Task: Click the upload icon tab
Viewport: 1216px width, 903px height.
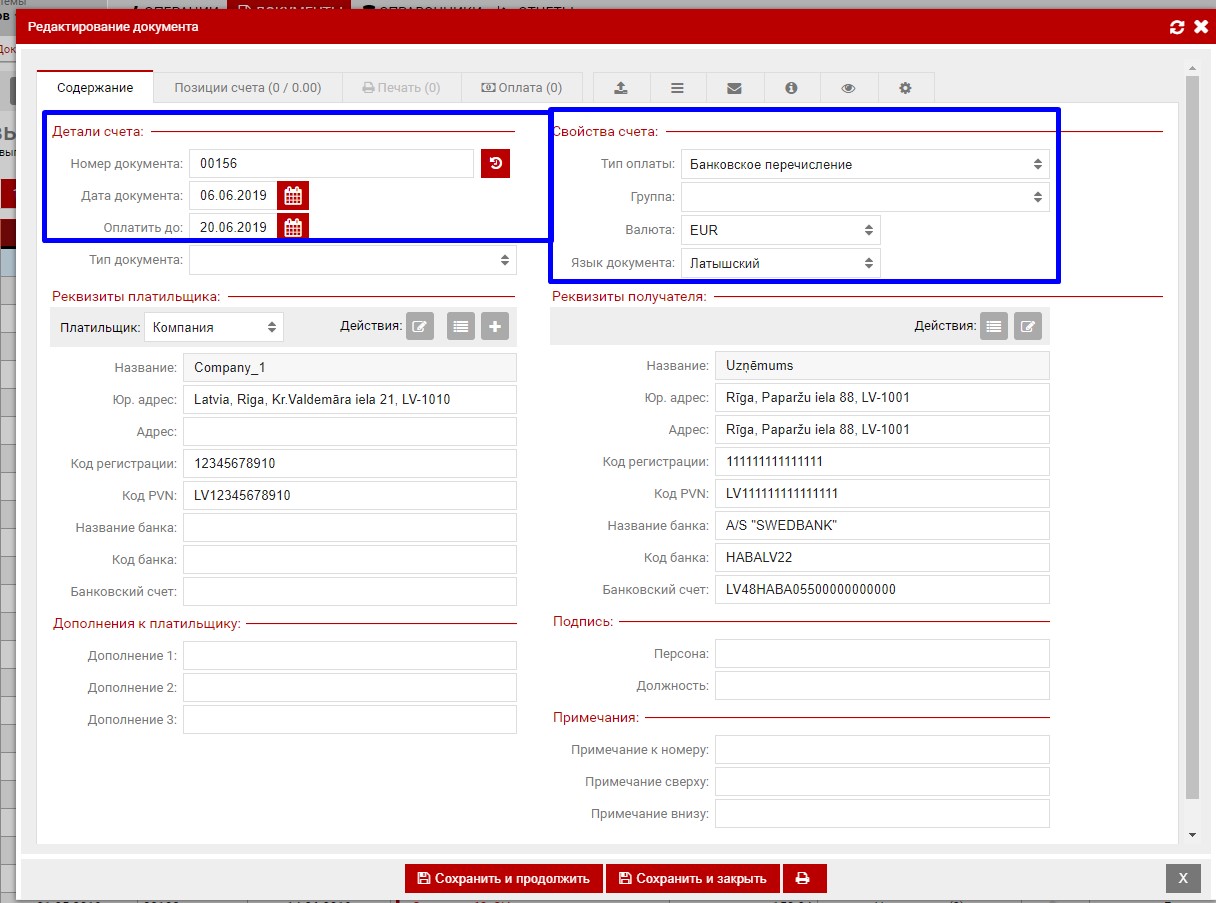Action: (621, 88)
